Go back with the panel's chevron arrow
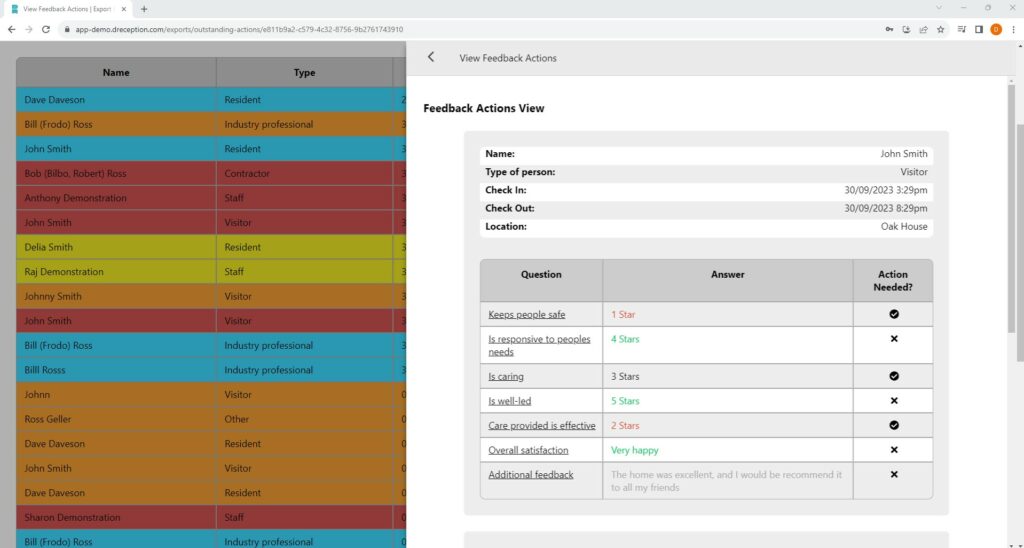 click(431, 57)
